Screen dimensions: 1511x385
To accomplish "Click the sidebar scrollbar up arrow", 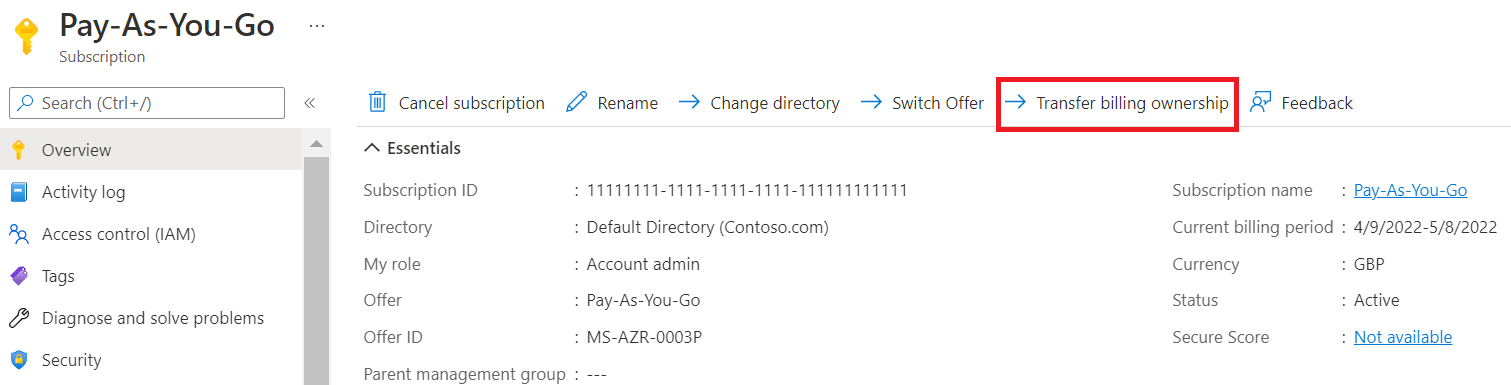I will [x=316, y=143].
